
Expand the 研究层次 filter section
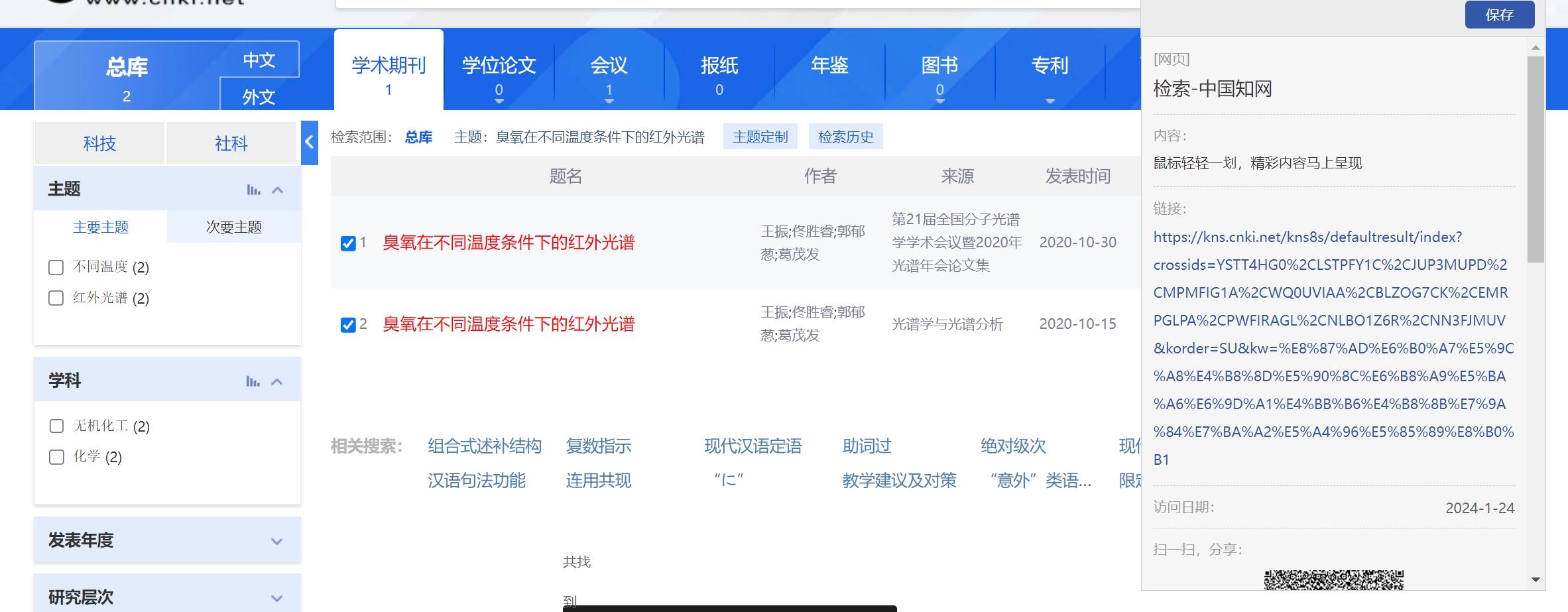(276, 598)
